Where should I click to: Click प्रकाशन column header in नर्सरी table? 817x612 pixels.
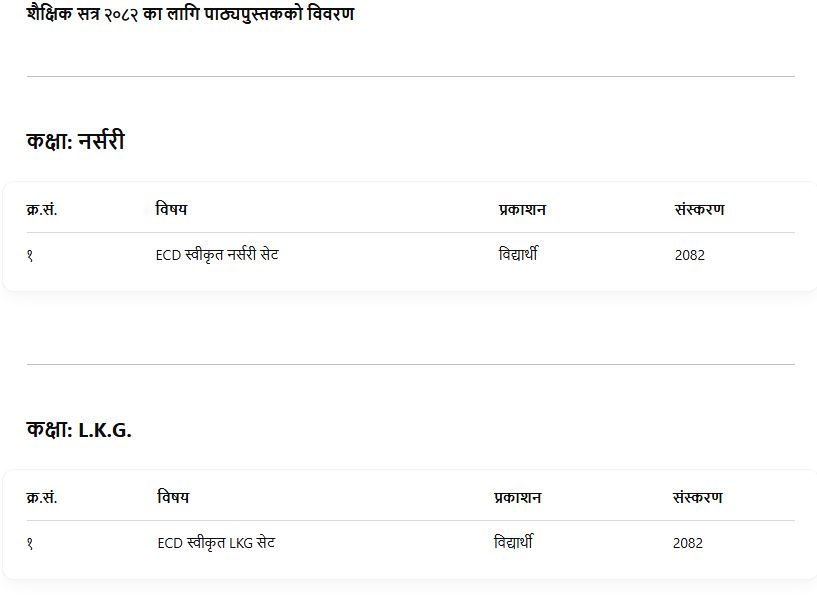tap(522, 210)
